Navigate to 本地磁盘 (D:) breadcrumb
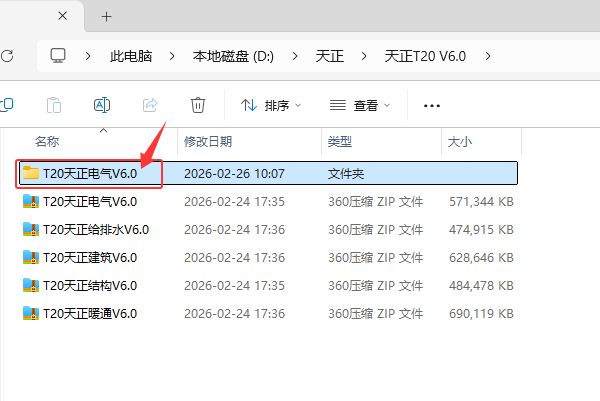Viewport: 600px width, 401px height. coord(233,56)
